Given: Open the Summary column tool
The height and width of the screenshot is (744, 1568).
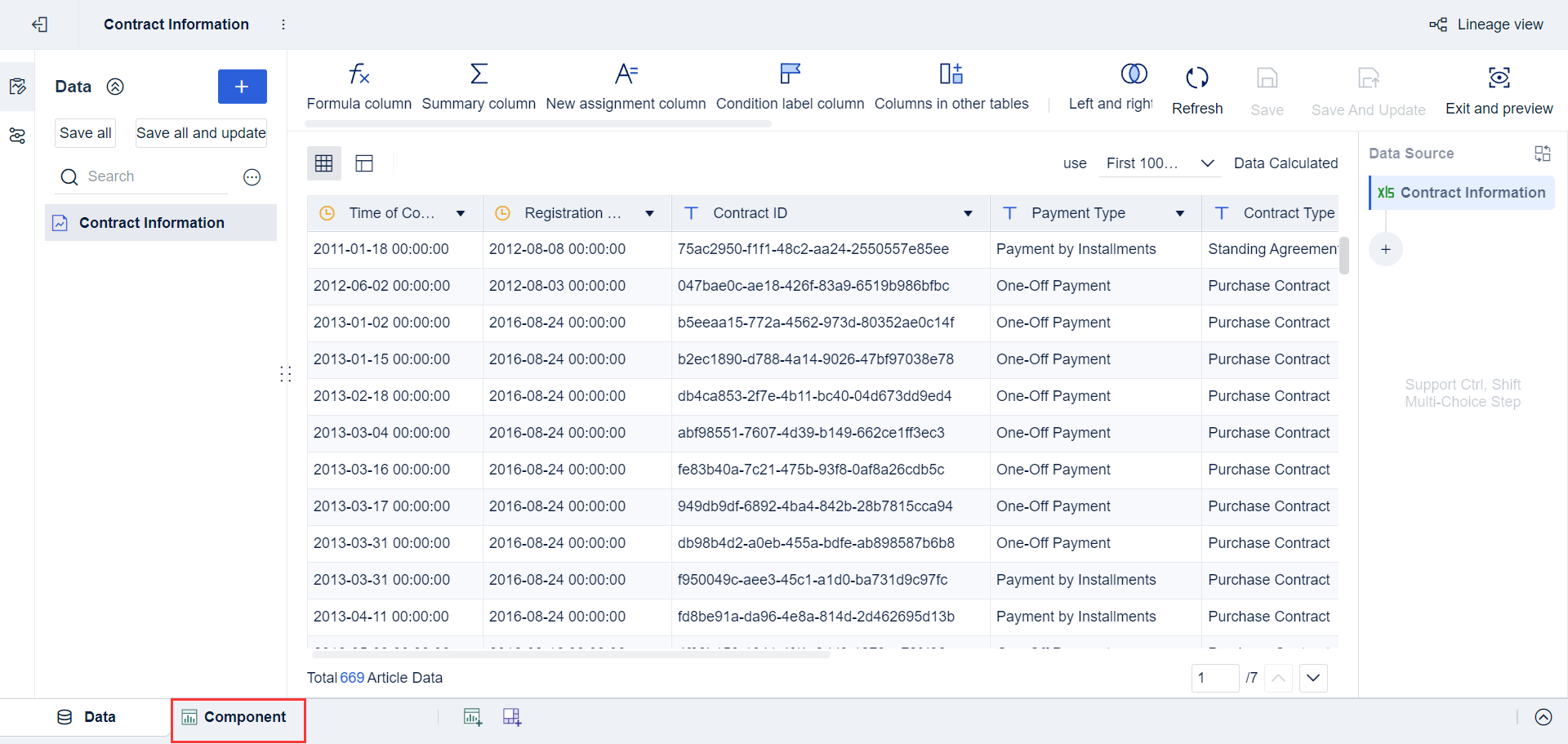Looking at the screenshot, I should (479, 86).
